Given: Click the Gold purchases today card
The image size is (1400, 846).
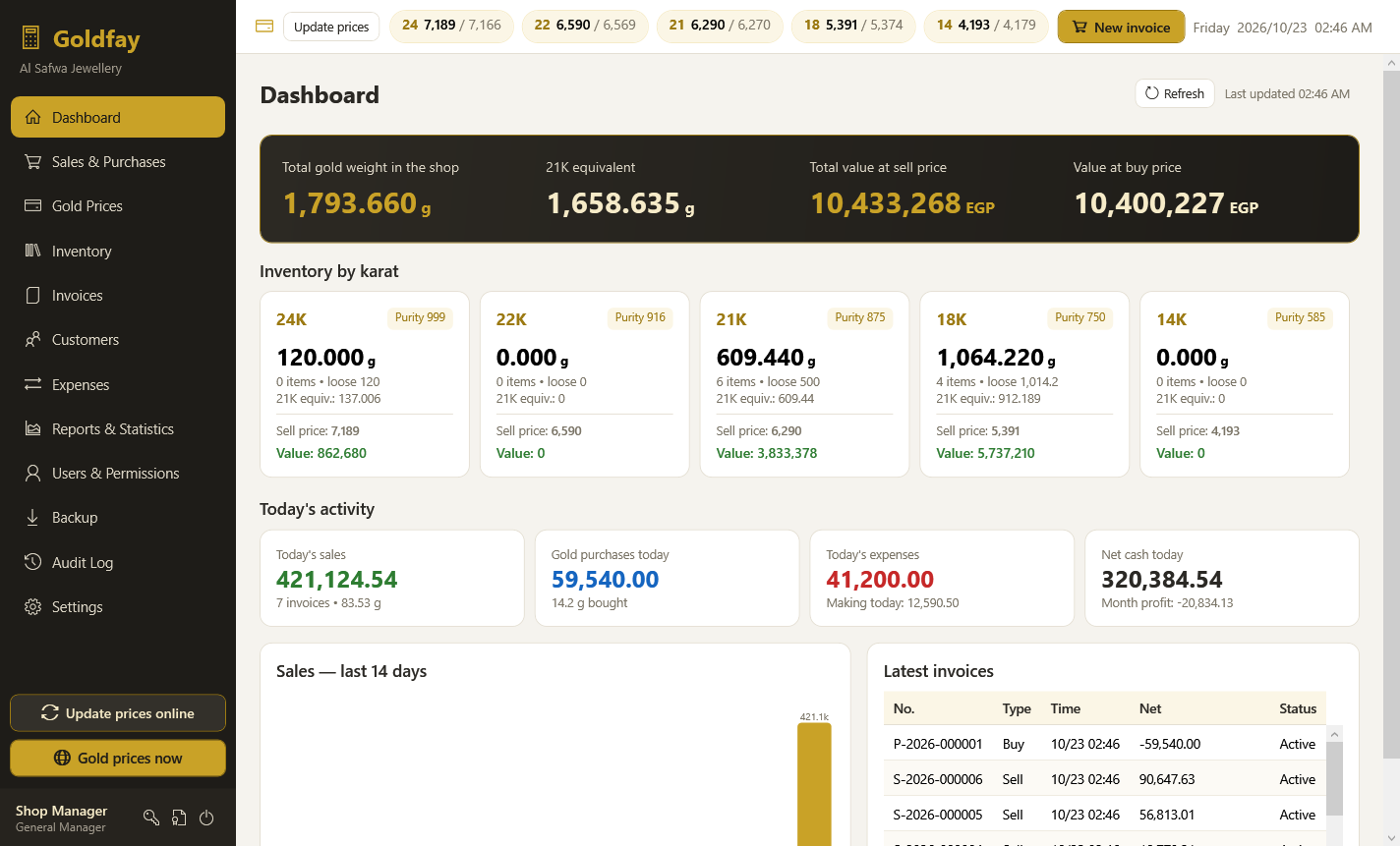Looking at the screenshot, I should pos(667,578).
